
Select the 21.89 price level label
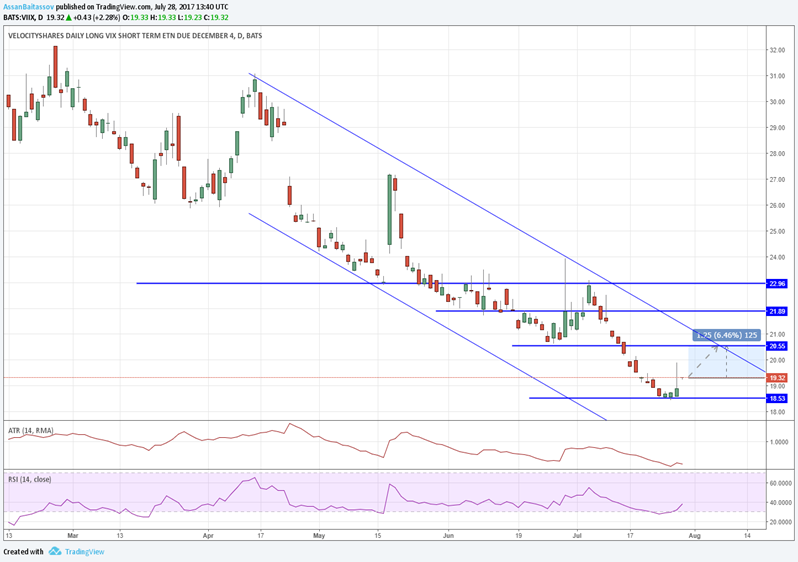pyautogui.click(x=777, y=311)
